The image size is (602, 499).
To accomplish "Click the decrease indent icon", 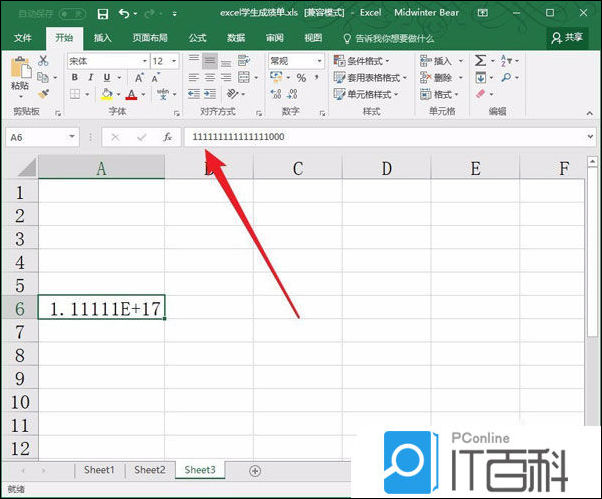I will [194, 94].
